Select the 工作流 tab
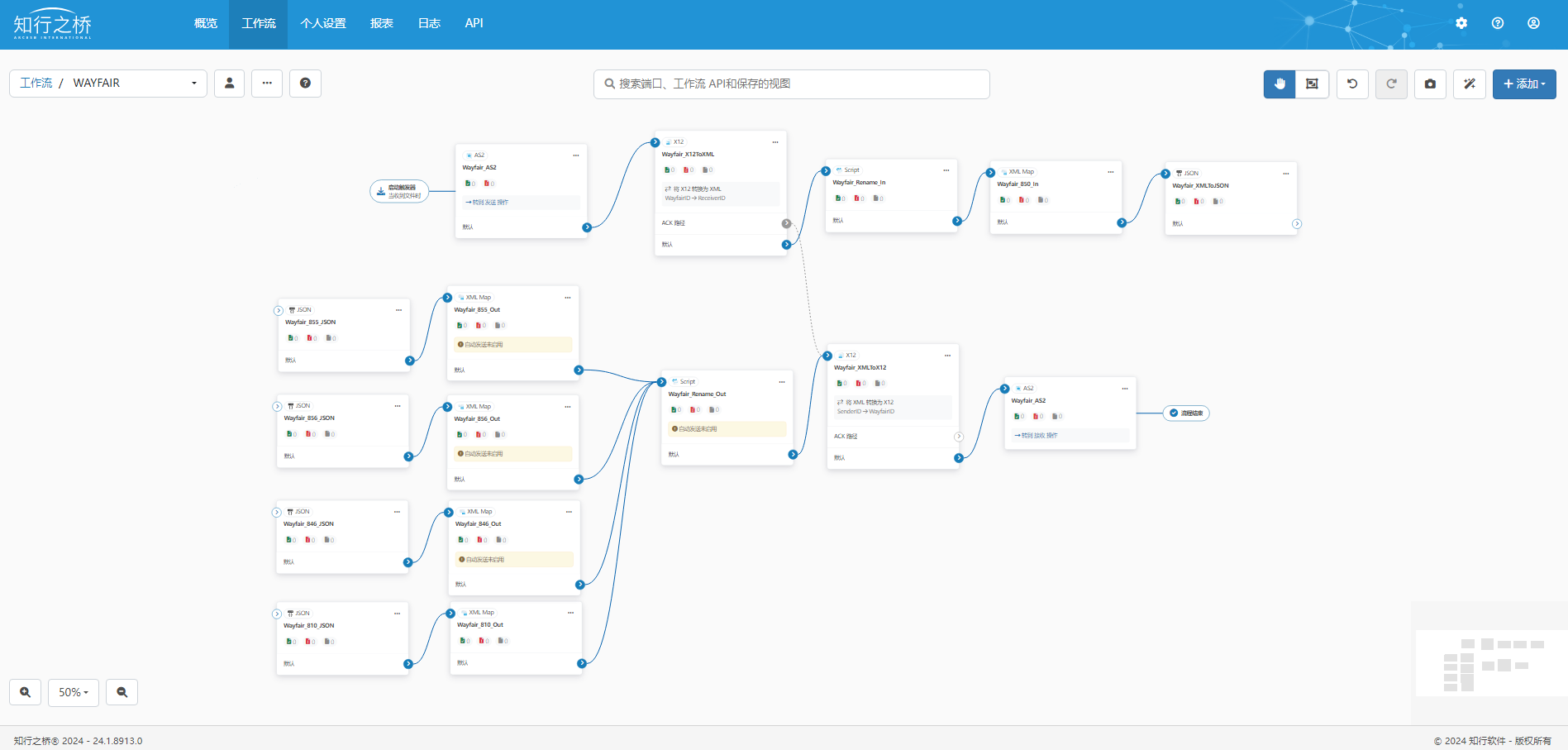The image size is (1568, 750). tap(259, 24)
